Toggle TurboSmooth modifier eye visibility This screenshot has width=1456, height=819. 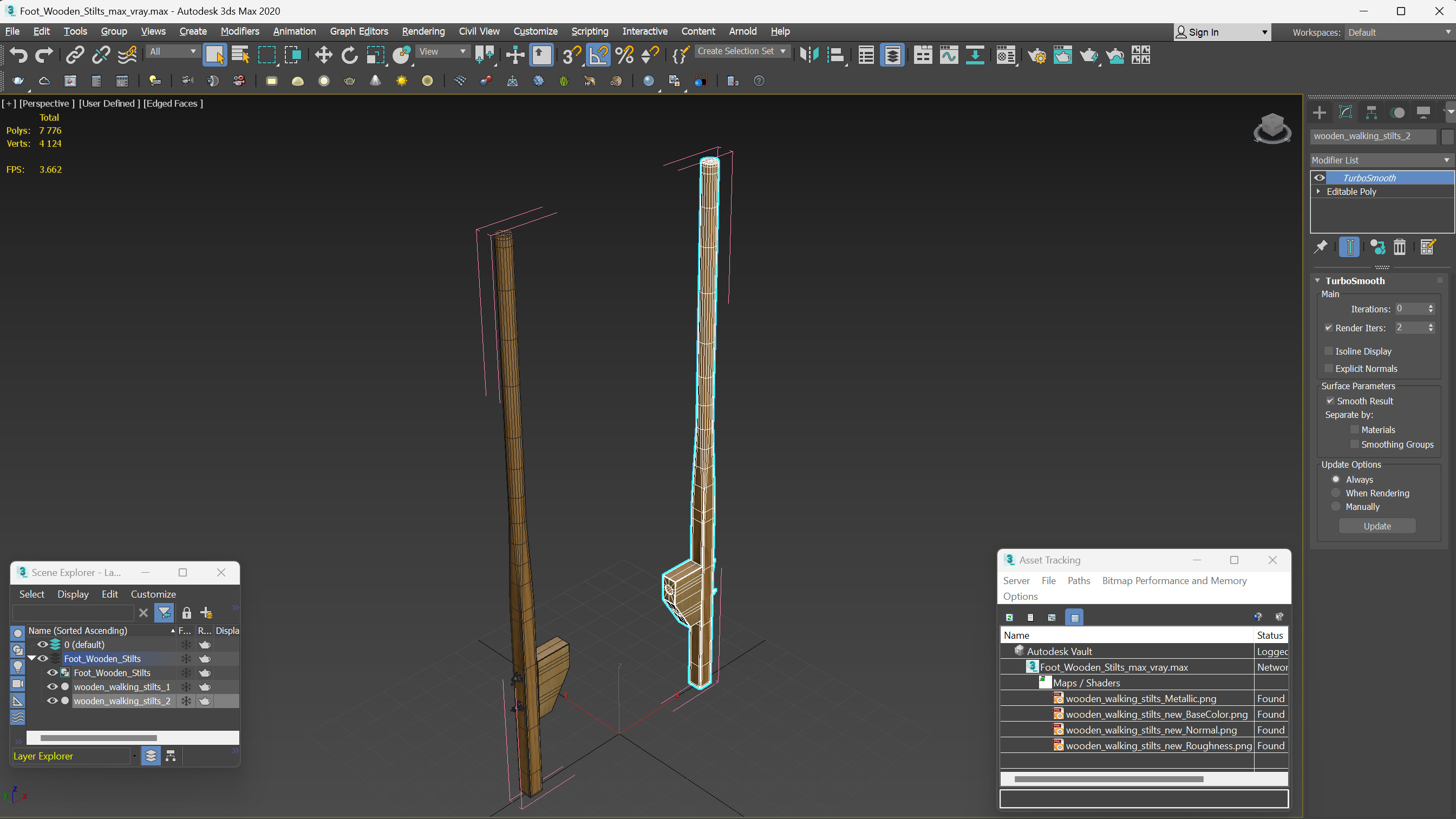coord(1318,178)
